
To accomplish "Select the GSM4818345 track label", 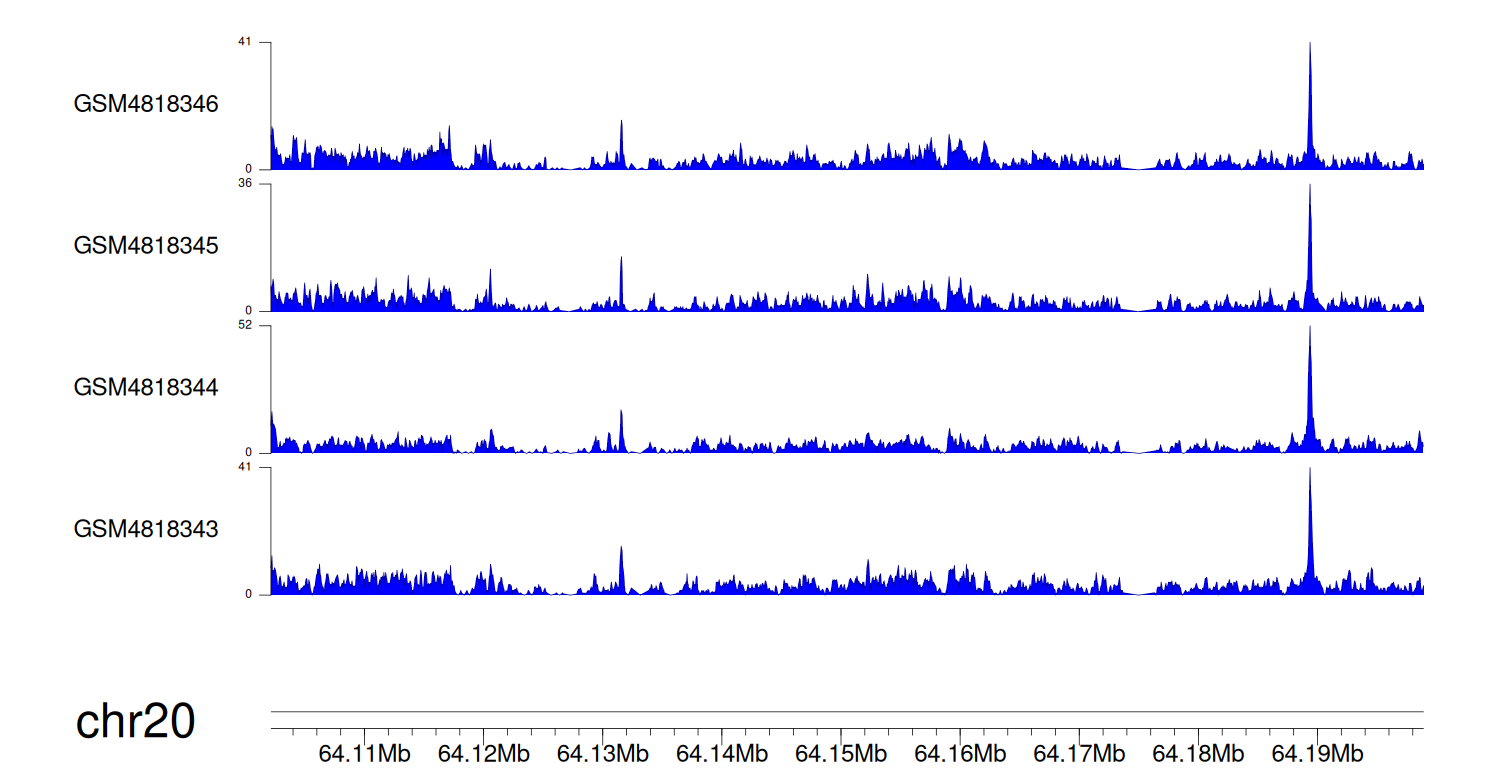I will click(x=146, y=246).
